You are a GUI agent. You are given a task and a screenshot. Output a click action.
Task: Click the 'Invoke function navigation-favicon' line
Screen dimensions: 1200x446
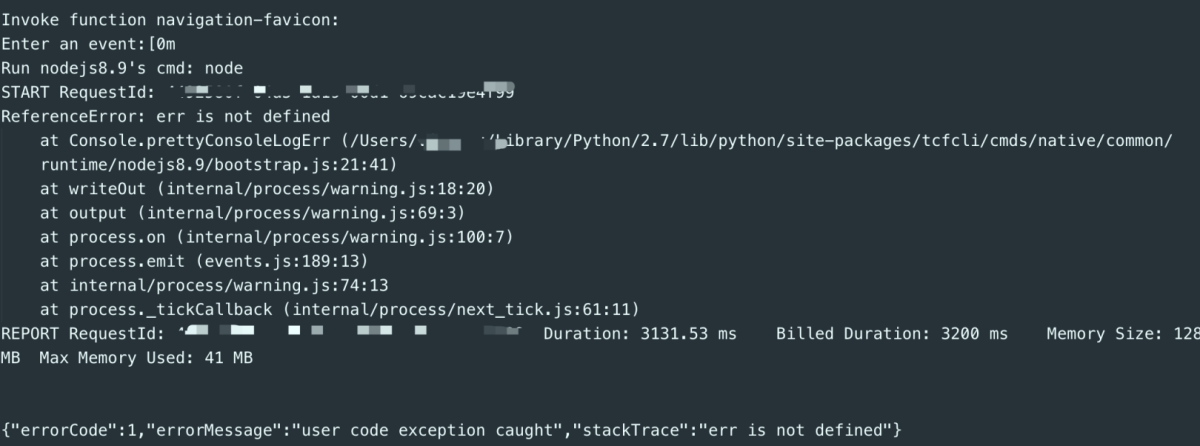click(171, 20)
